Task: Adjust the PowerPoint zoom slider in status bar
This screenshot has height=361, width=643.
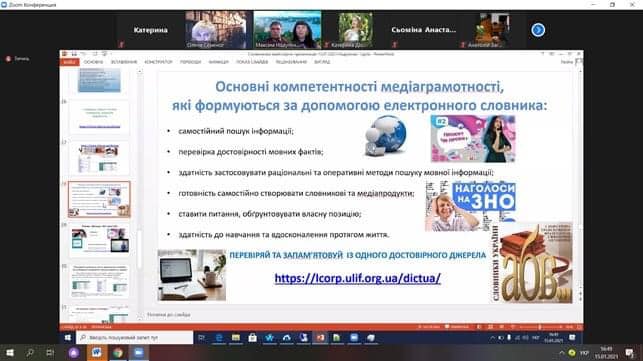Action: pyautogui.click(x=540, y=327)
